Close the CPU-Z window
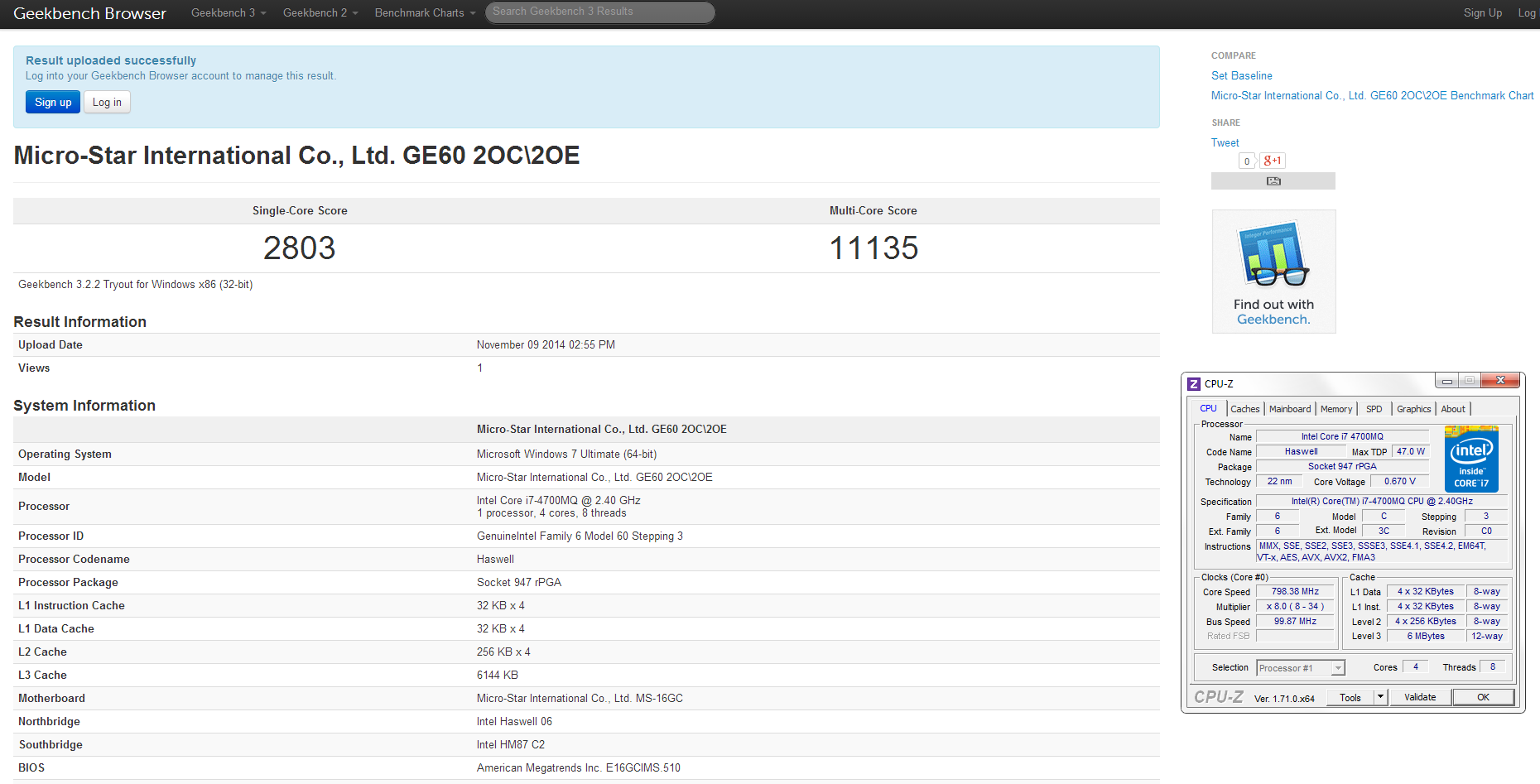Viewport: 1540px width, 784px height. click(x=1499, y=380)
